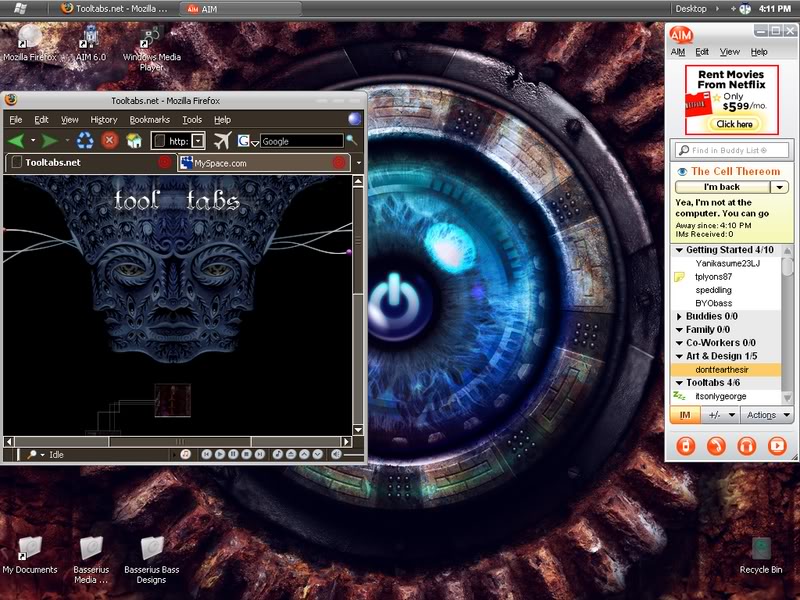Viewport: 800px width, 600px height.
Task: Collapse the Family 0/0 group
Action: pyautogui.click(x=679, y=330)
